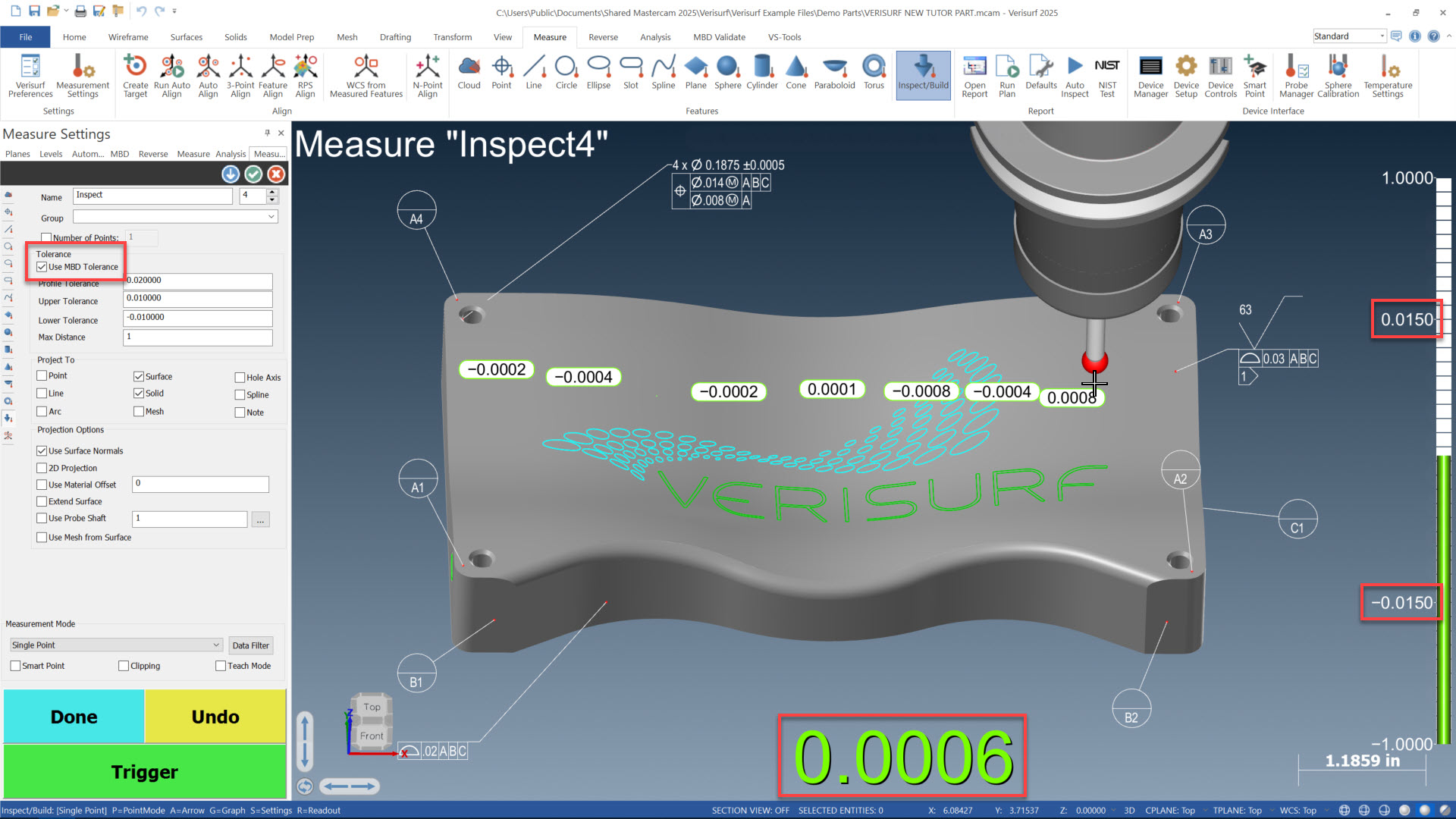This screenshot has width=1456, height=819.
Task: Open the Data Filter button
Action: click(x=250, y=645)
